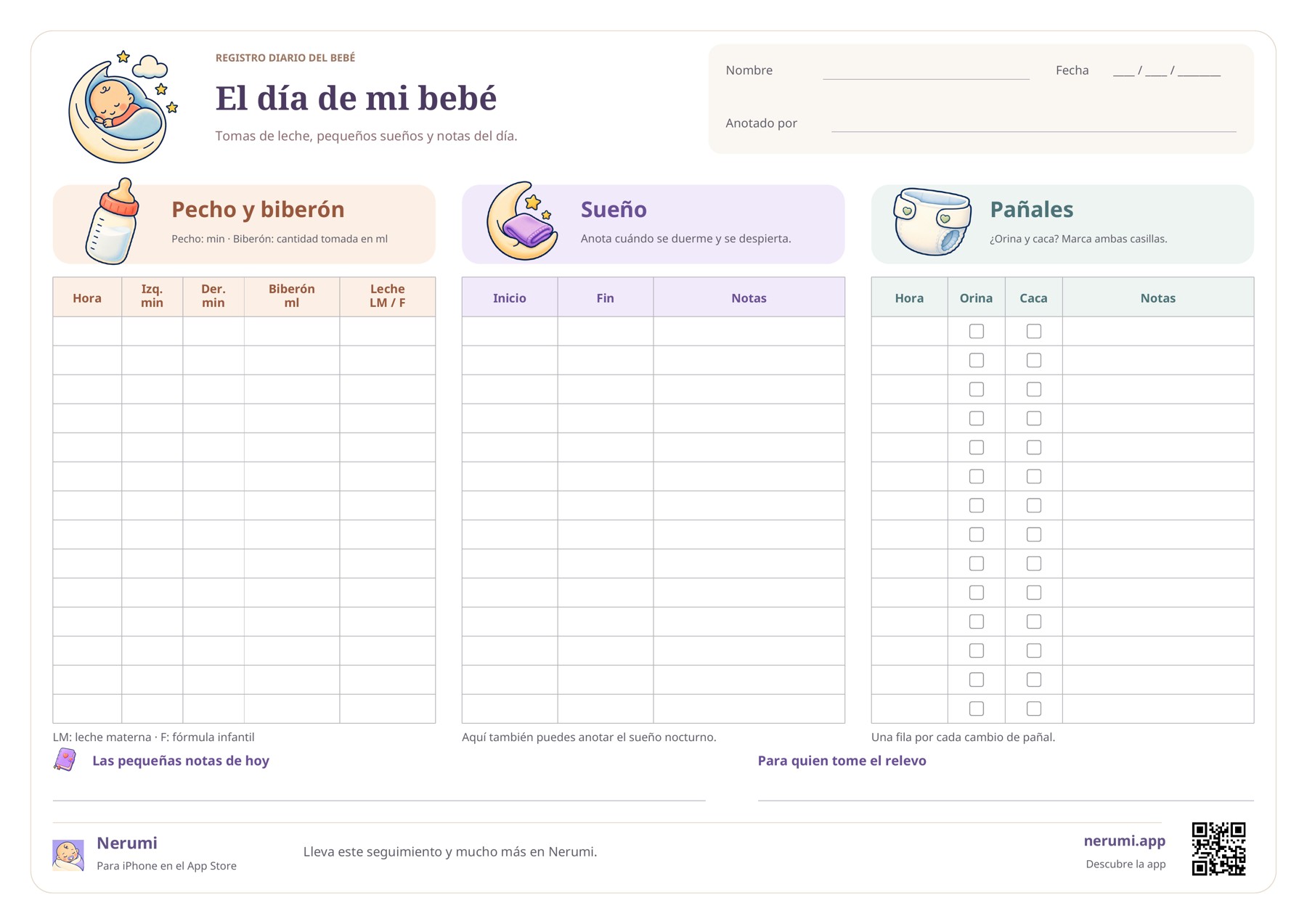
Task: Click the Leche LM / F column header
Action: coord(387,296)
